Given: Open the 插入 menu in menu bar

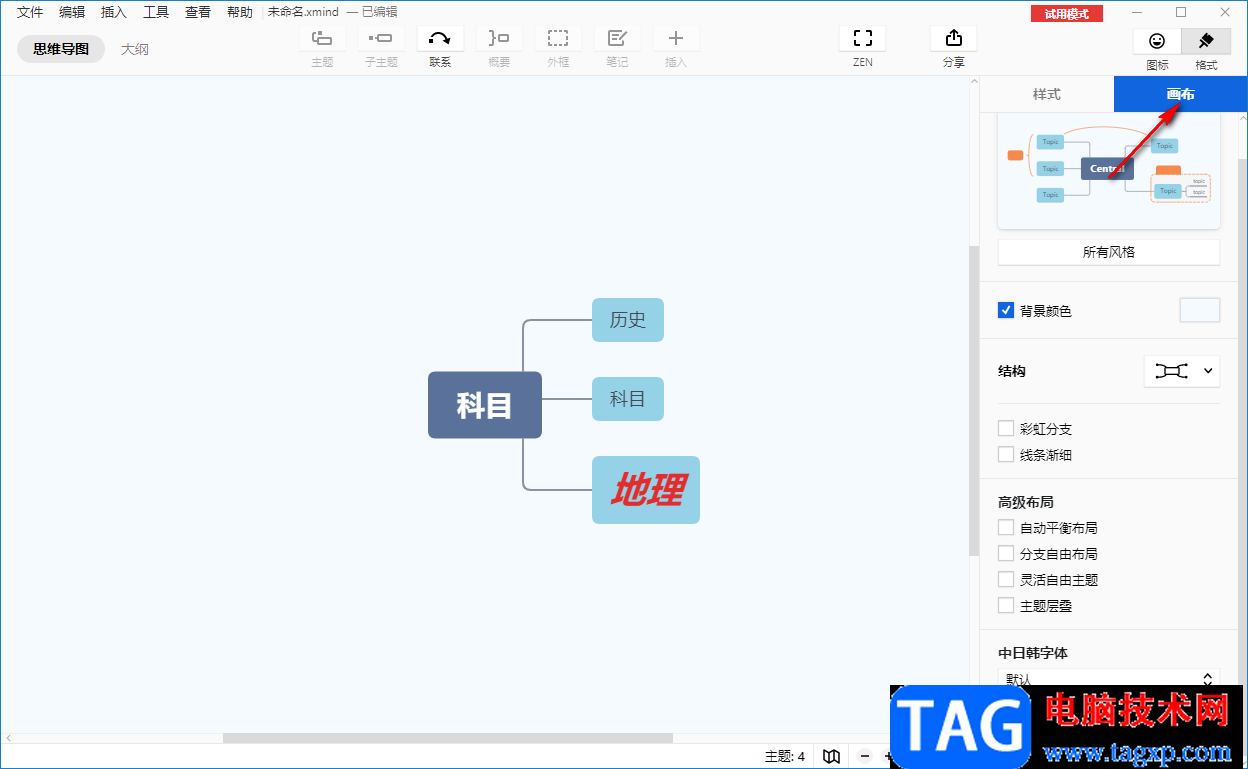Looking at the screenshot, I should pyautogui.click(x=114, y=12).
